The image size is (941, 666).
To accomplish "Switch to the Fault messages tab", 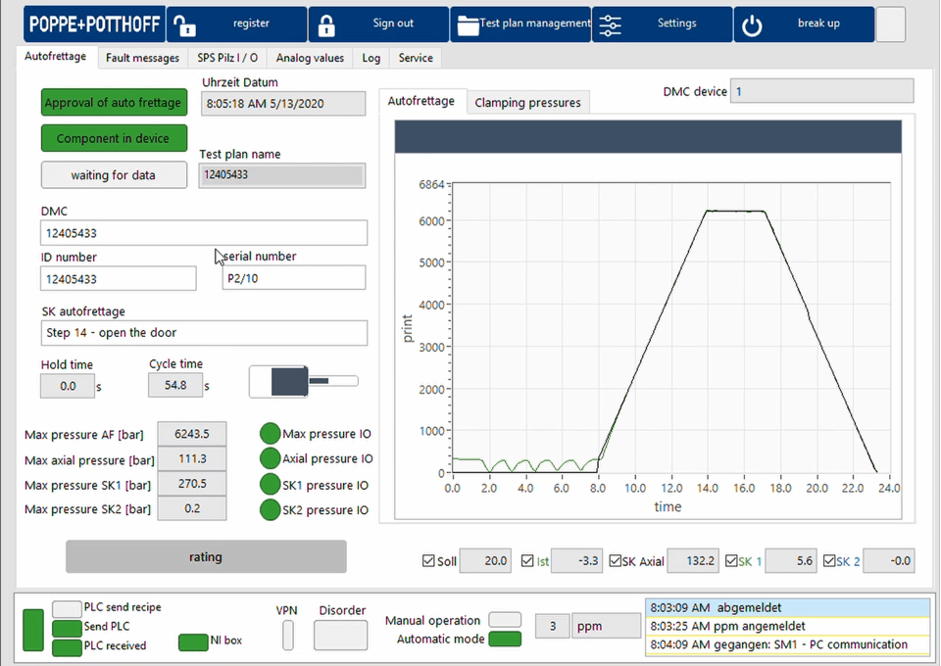I will (142, 58).
